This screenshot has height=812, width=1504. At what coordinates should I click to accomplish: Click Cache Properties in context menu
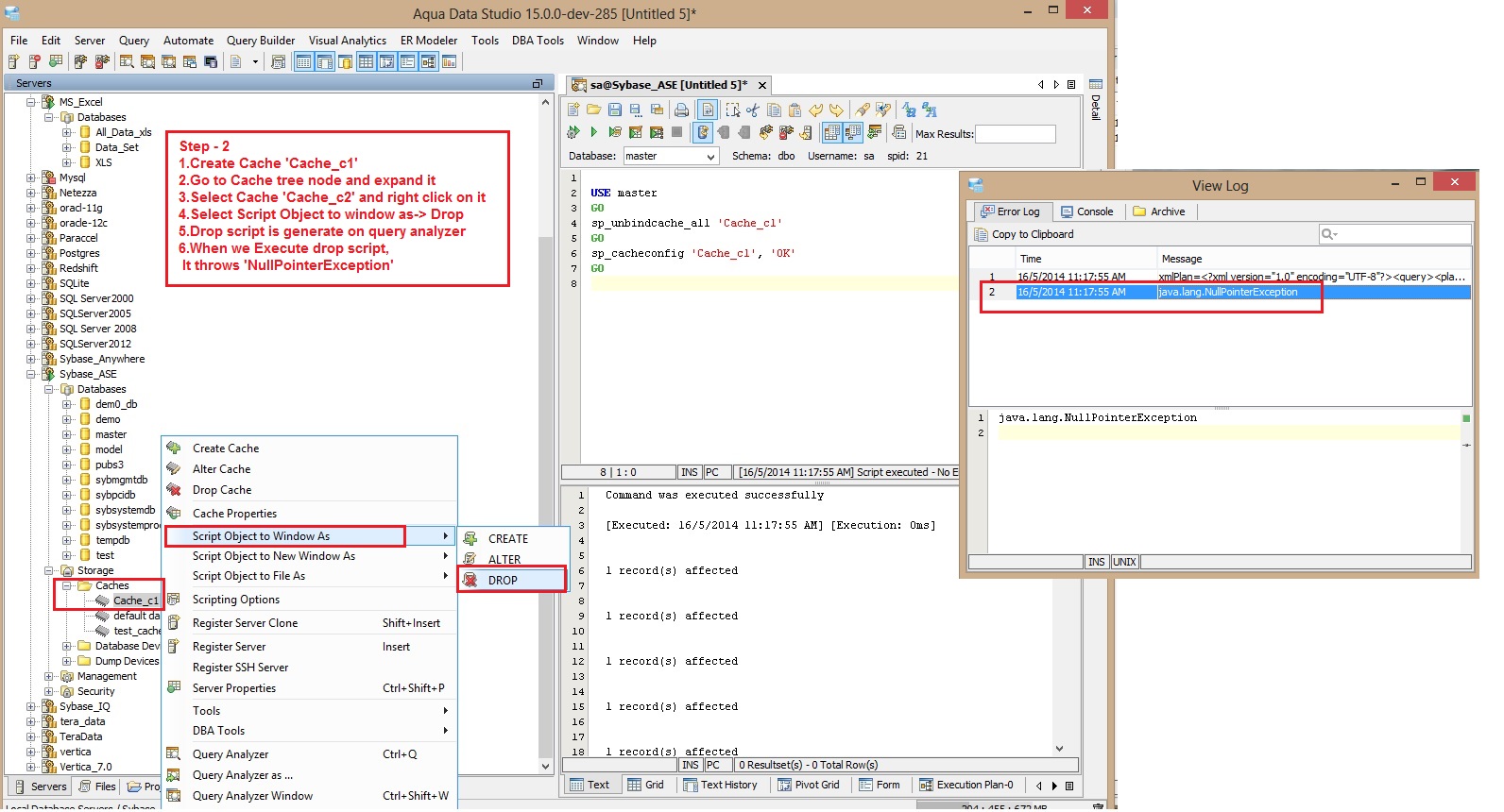pos(235,514)
